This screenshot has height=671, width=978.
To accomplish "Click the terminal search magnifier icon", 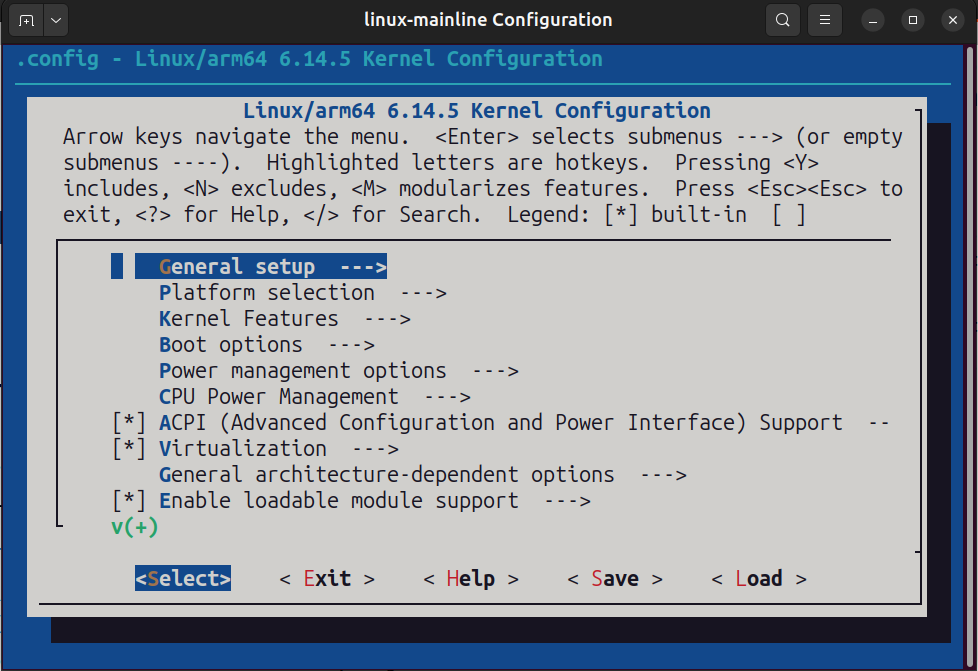I will (x=783, y=21).
